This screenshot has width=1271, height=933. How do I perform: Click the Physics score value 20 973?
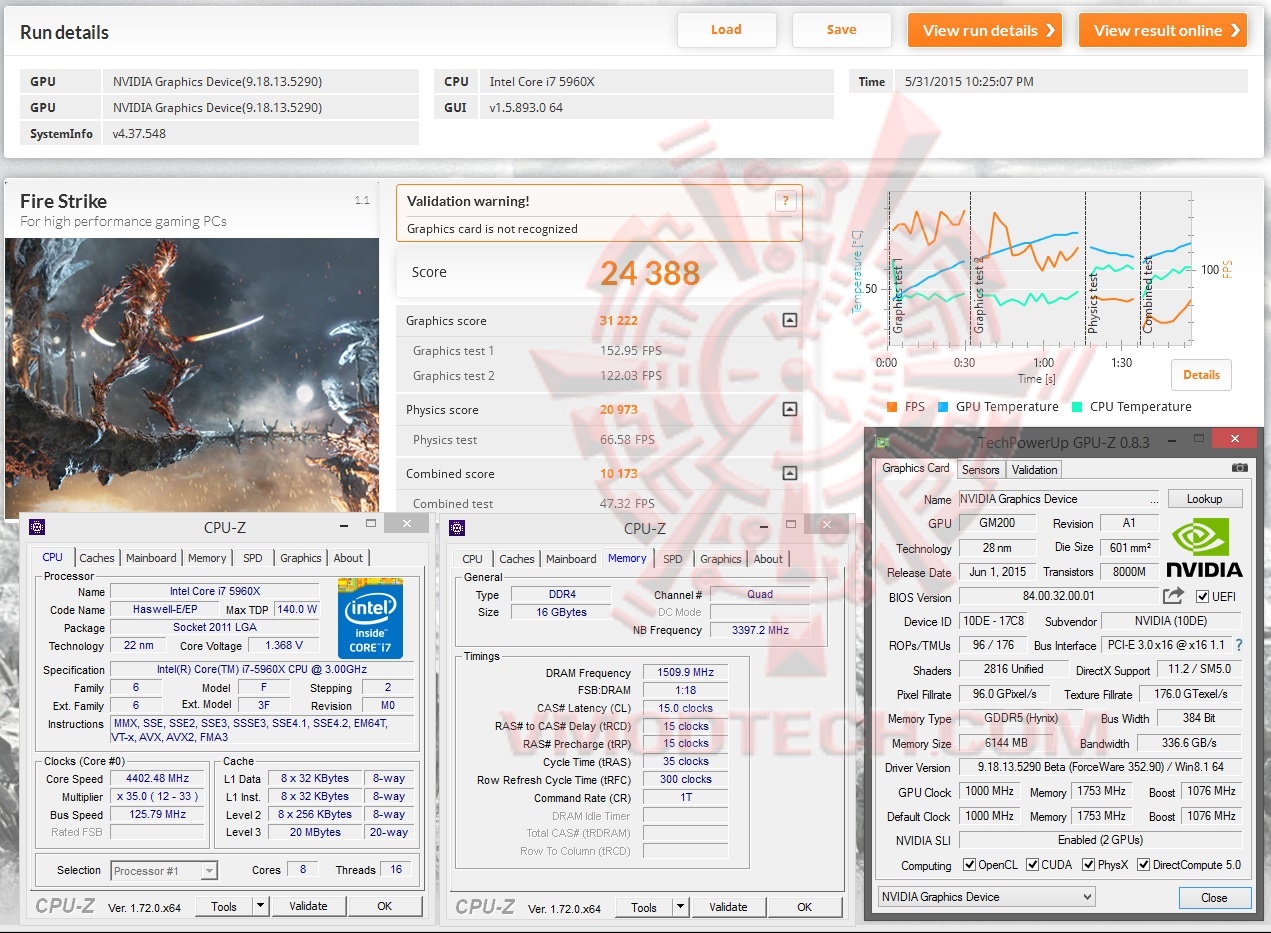coord(619,409)
